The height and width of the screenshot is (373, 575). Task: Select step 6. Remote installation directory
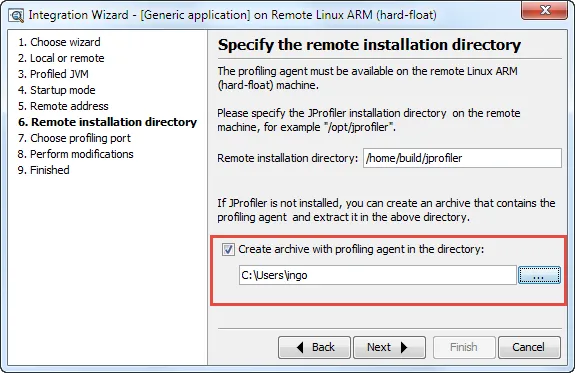[107, 122]
